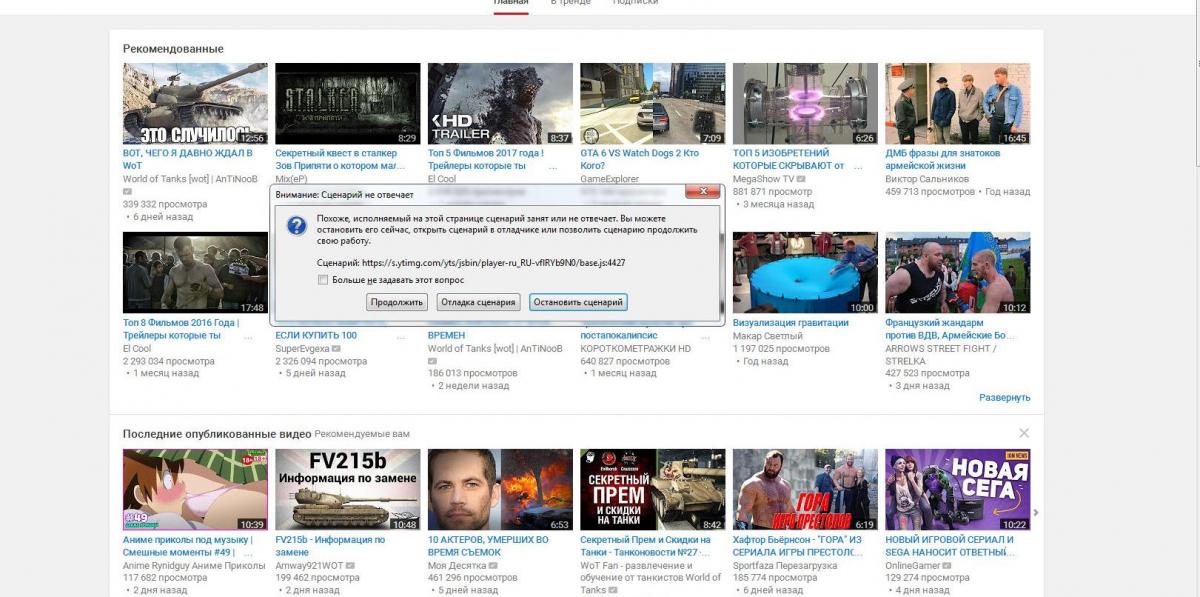Check 'Больше не задавать этот вопрос'
1200x597 pixels.
coord(323,280)
